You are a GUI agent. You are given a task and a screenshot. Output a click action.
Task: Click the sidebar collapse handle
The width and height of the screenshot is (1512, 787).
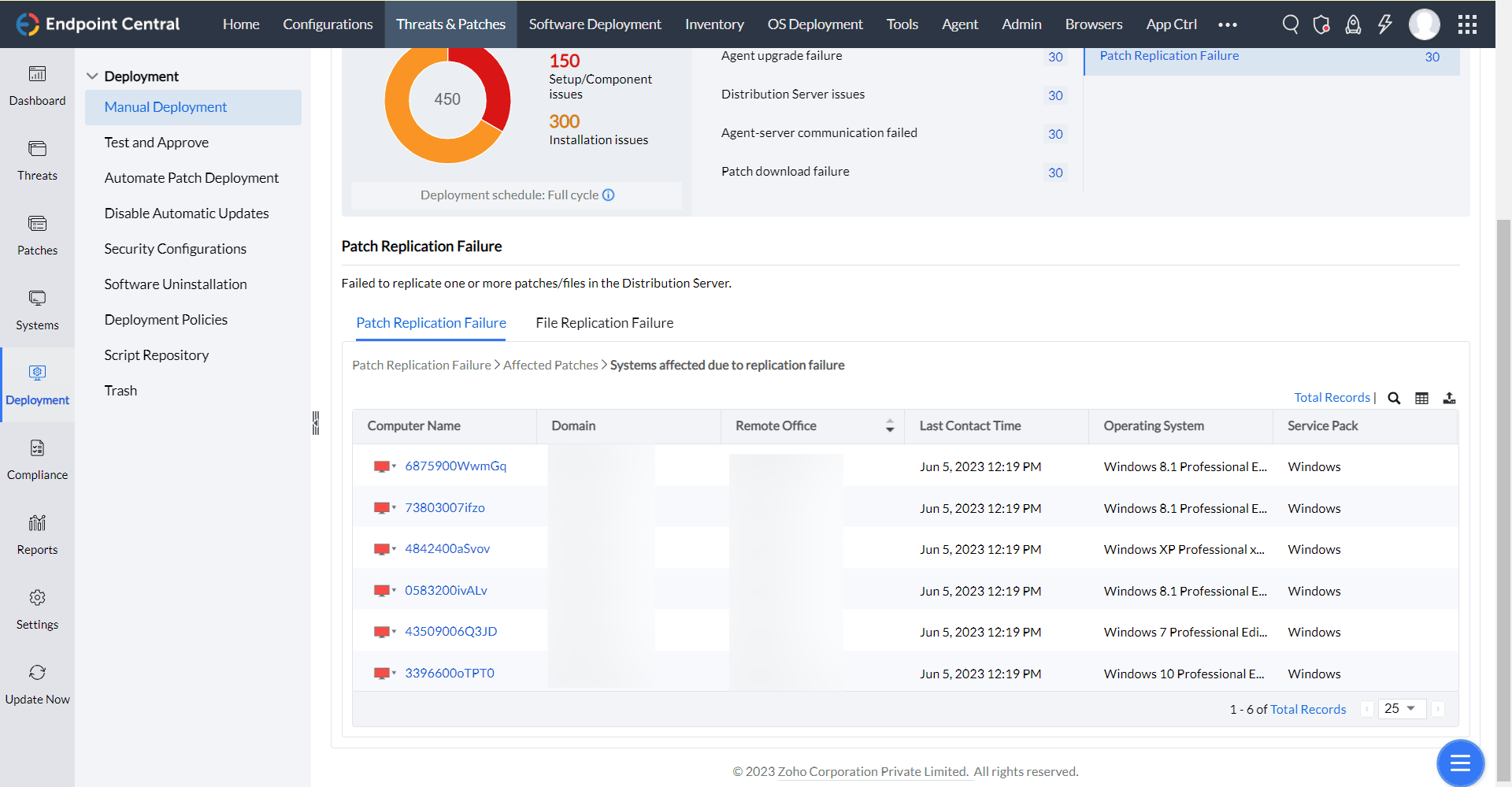[316, 423]
